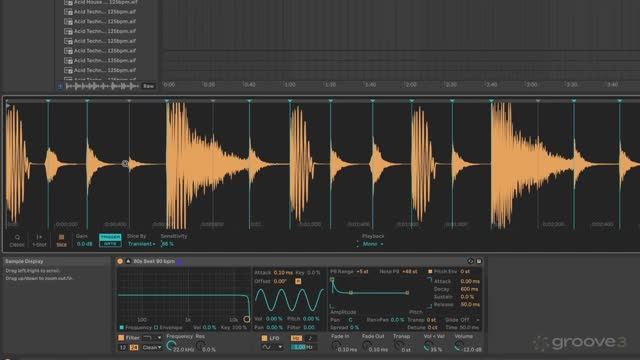Open the Slice By Transient dropdown
Screen dimensions: 640x360
[141, 244]
